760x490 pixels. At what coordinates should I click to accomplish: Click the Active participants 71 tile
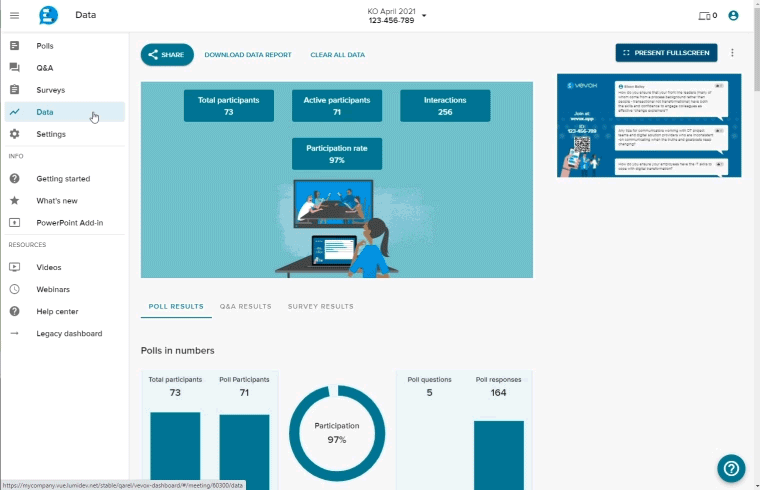(x=337, y=106)
